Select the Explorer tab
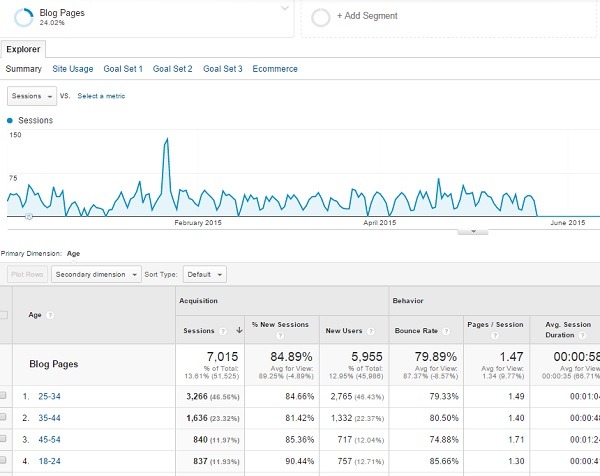Screen dimensions: 600x476 coord(23,49)
